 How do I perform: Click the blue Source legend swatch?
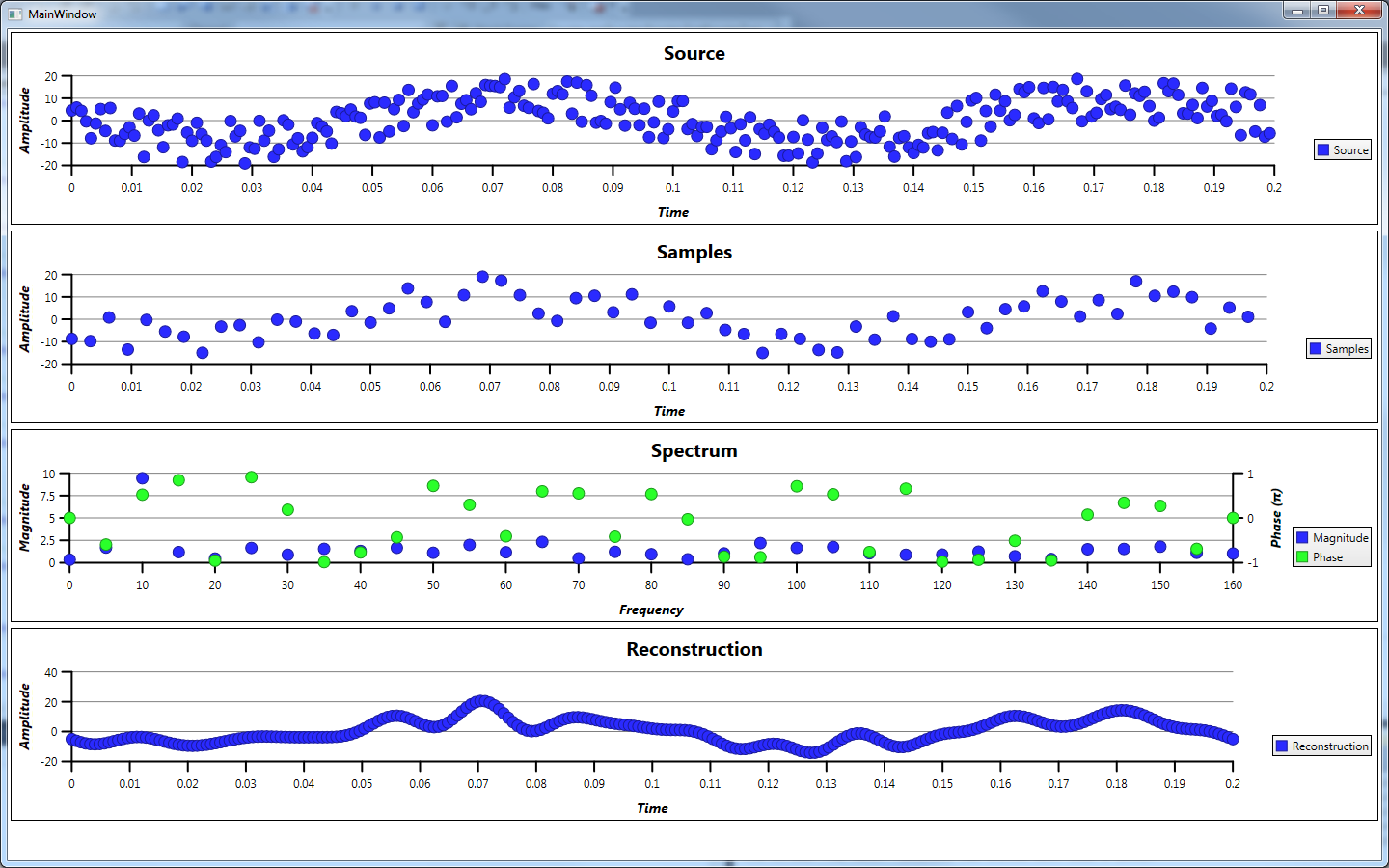click(x=1324, y=150)
